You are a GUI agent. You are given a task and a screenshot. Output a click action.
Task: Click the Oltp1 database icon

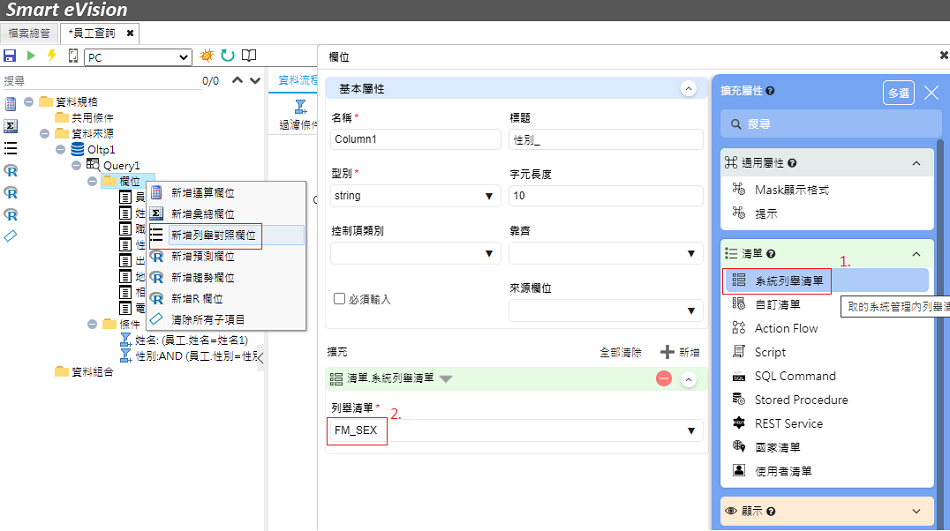point(78,149)
